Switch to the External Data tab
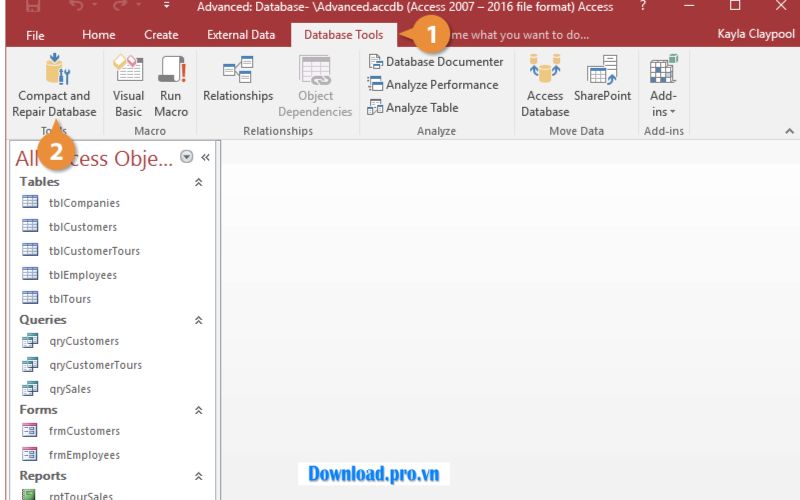The width and height of the screenshot is (800, 500). coord(241,35)
